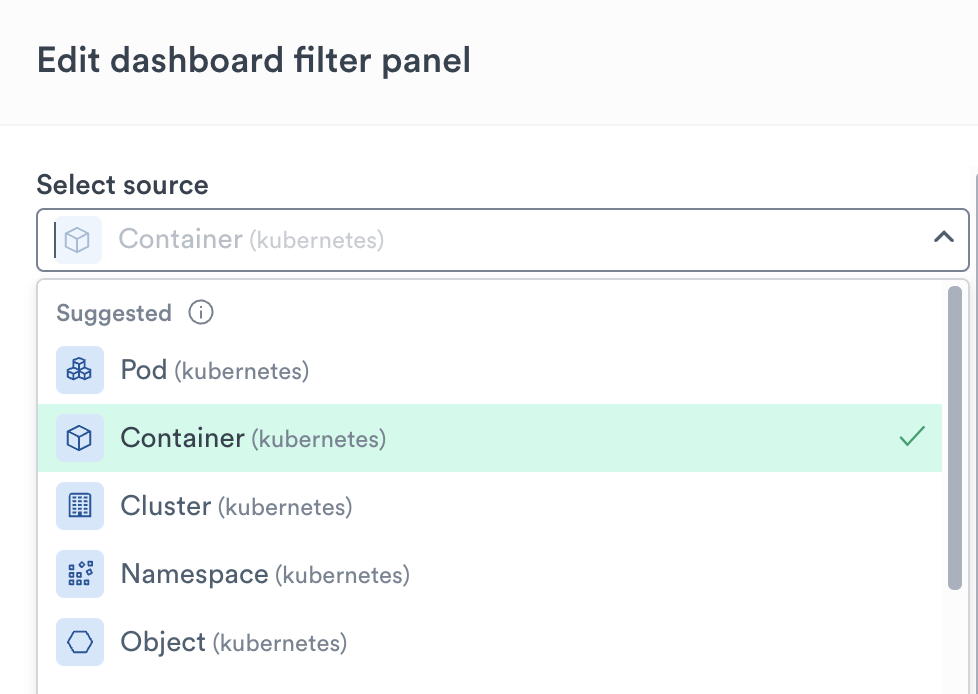This screenshot has width=978, height=694.
Task: Click the Container cube icon in list
Action: [79, 438]
